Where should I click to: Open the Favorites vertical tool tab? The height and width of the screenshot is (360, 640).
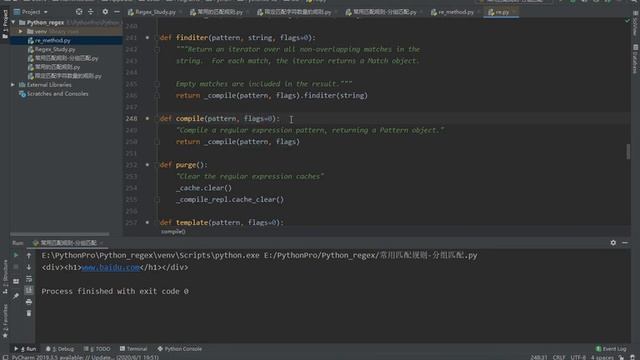pos(5,321)
